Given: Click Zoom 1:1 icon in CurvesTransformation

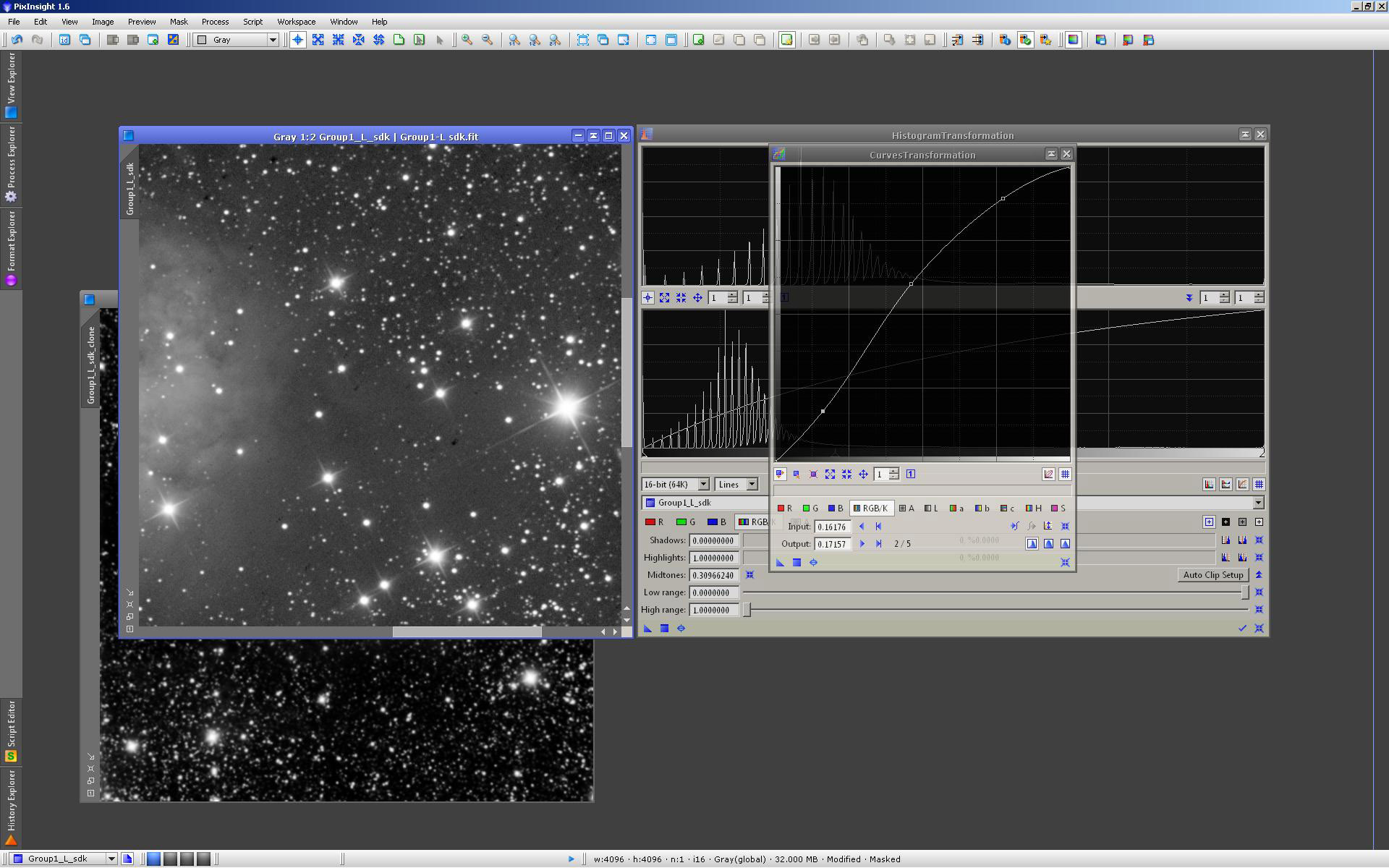Looking at the screenshot, I should 911,475.
